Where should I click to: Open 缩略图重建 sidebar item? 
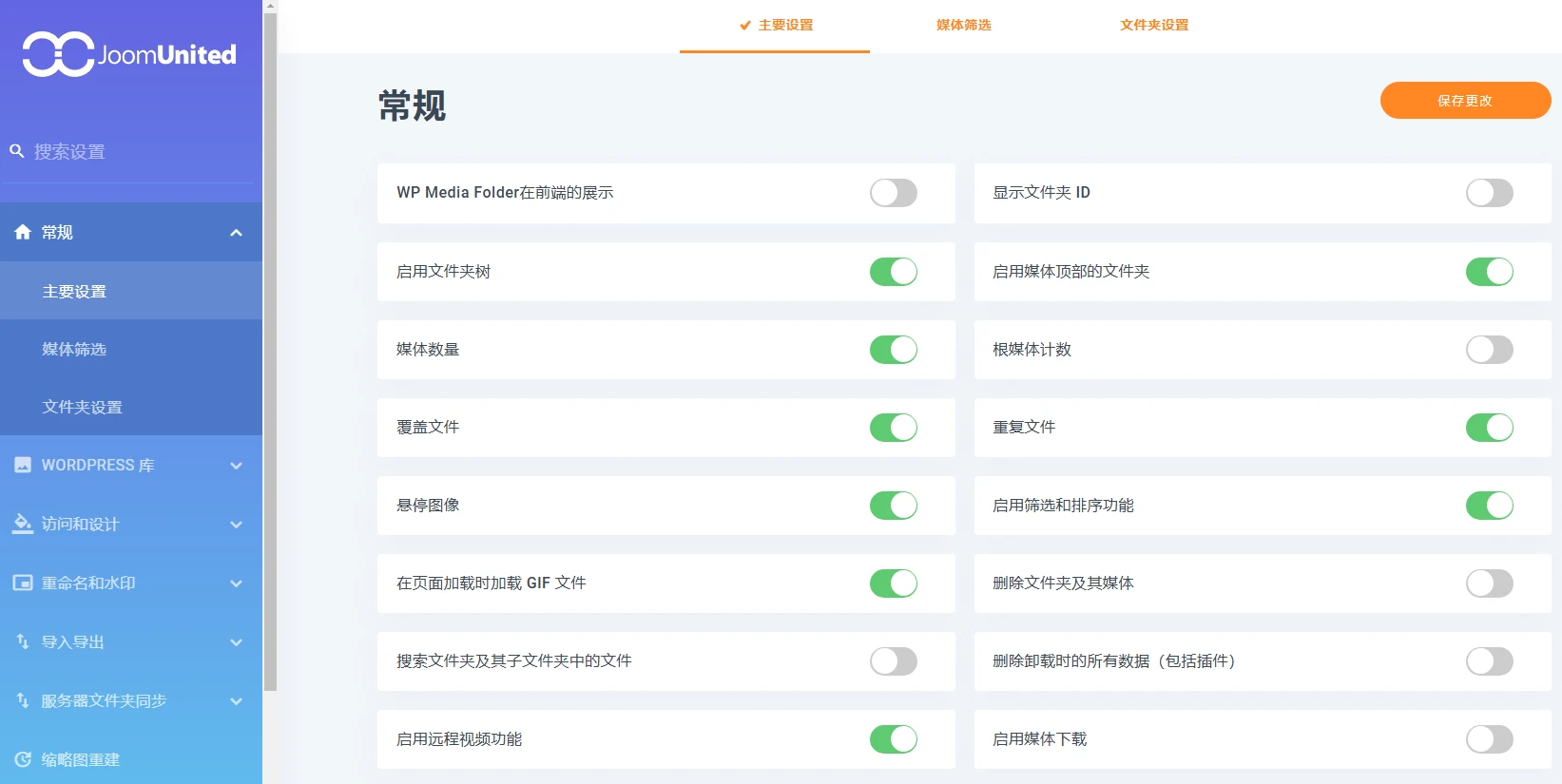coord(131,759)
